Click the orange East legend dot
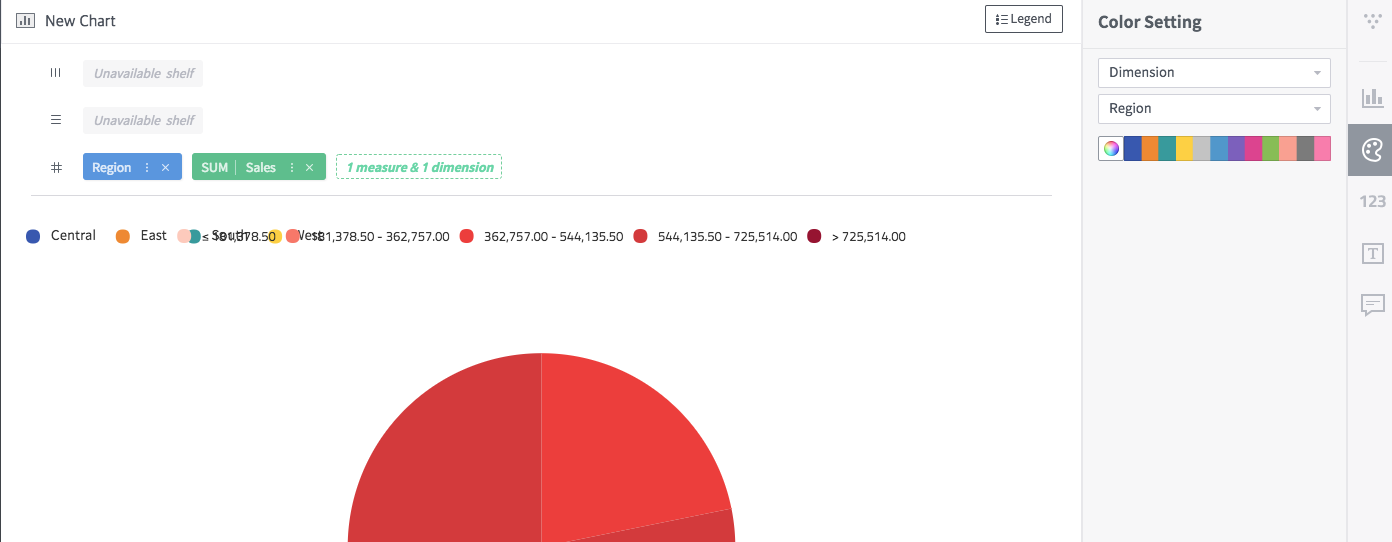Screen dimensions: 1392x542 coord(123,236)
